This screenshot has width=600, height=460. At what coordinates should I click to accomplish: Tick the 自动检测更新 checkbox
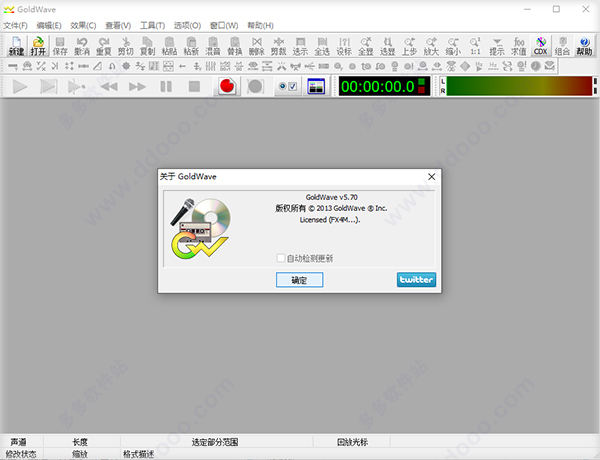pos(281,258)
